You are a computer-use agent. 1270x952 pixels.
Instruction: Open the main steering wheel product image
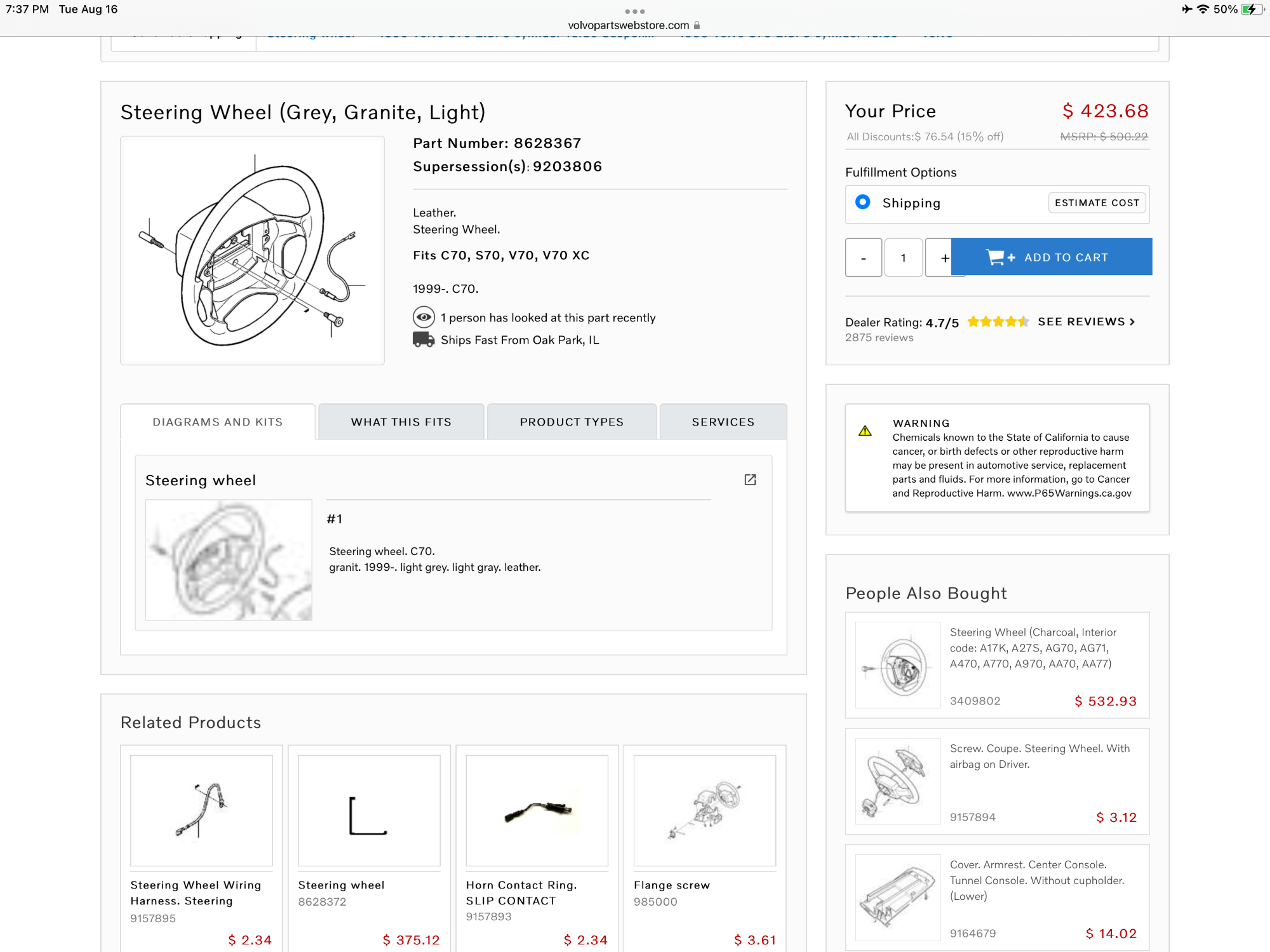click(x=252, y=250)
